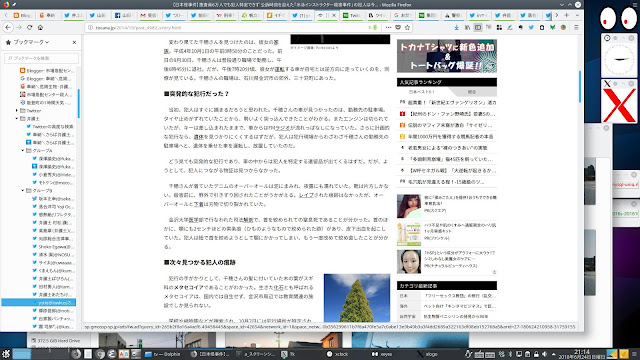Image resolution: width=640 pixels, height=360 pixels.
Task: Open category article 「フリーセックス教団」
Action: coord(460,296)
